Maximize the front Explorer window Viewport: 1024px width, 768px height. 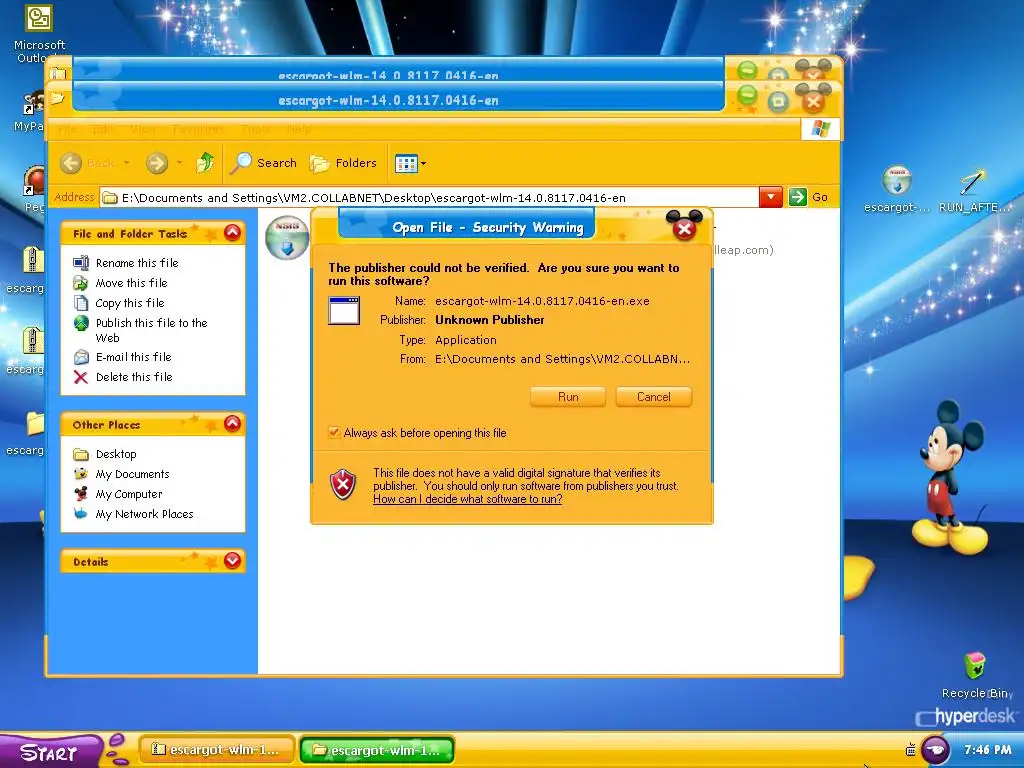pos(778,101)
